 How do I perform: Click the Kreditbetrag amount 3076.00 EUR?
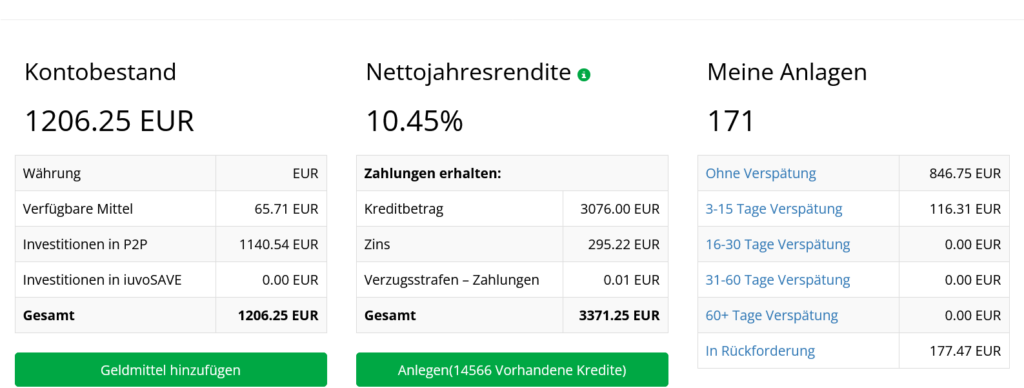click(x=620, y=209)
